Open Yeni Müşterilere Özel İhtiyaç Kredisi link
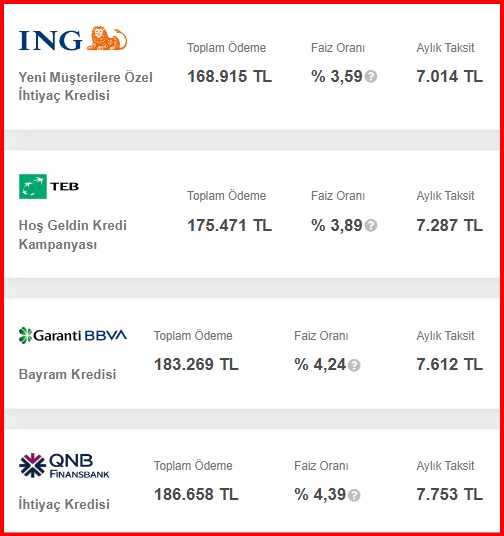 tap(85, 86)
